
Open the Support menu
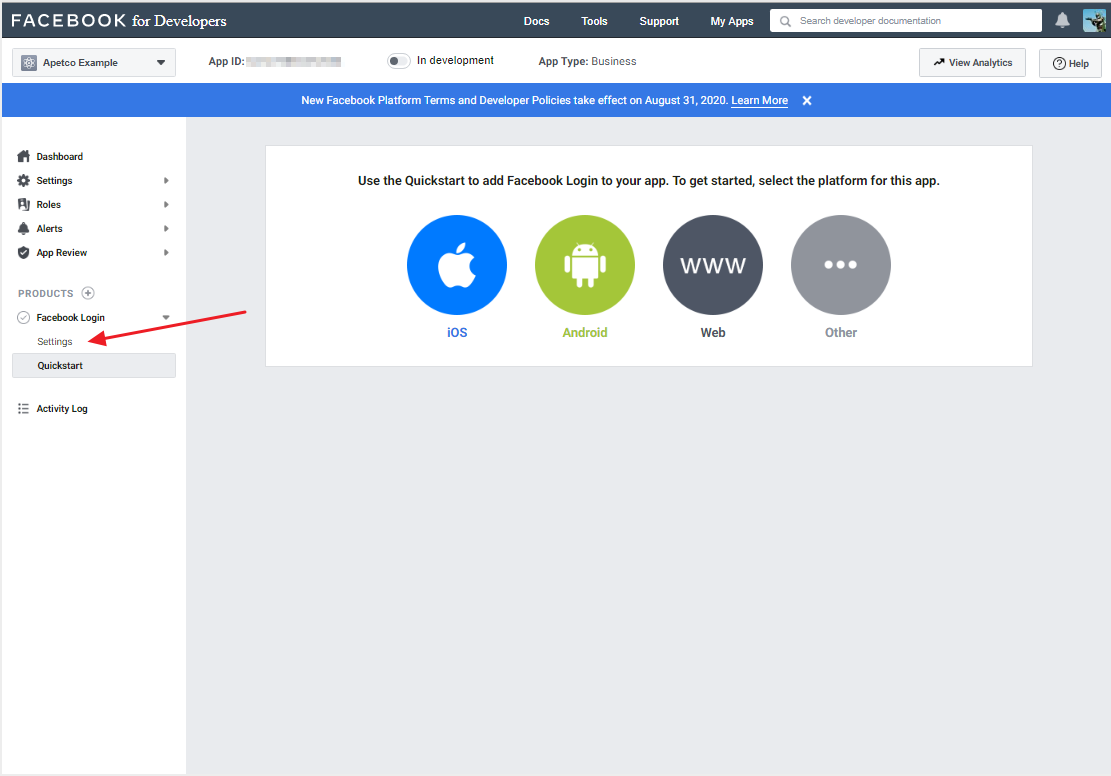pos(659,21)
